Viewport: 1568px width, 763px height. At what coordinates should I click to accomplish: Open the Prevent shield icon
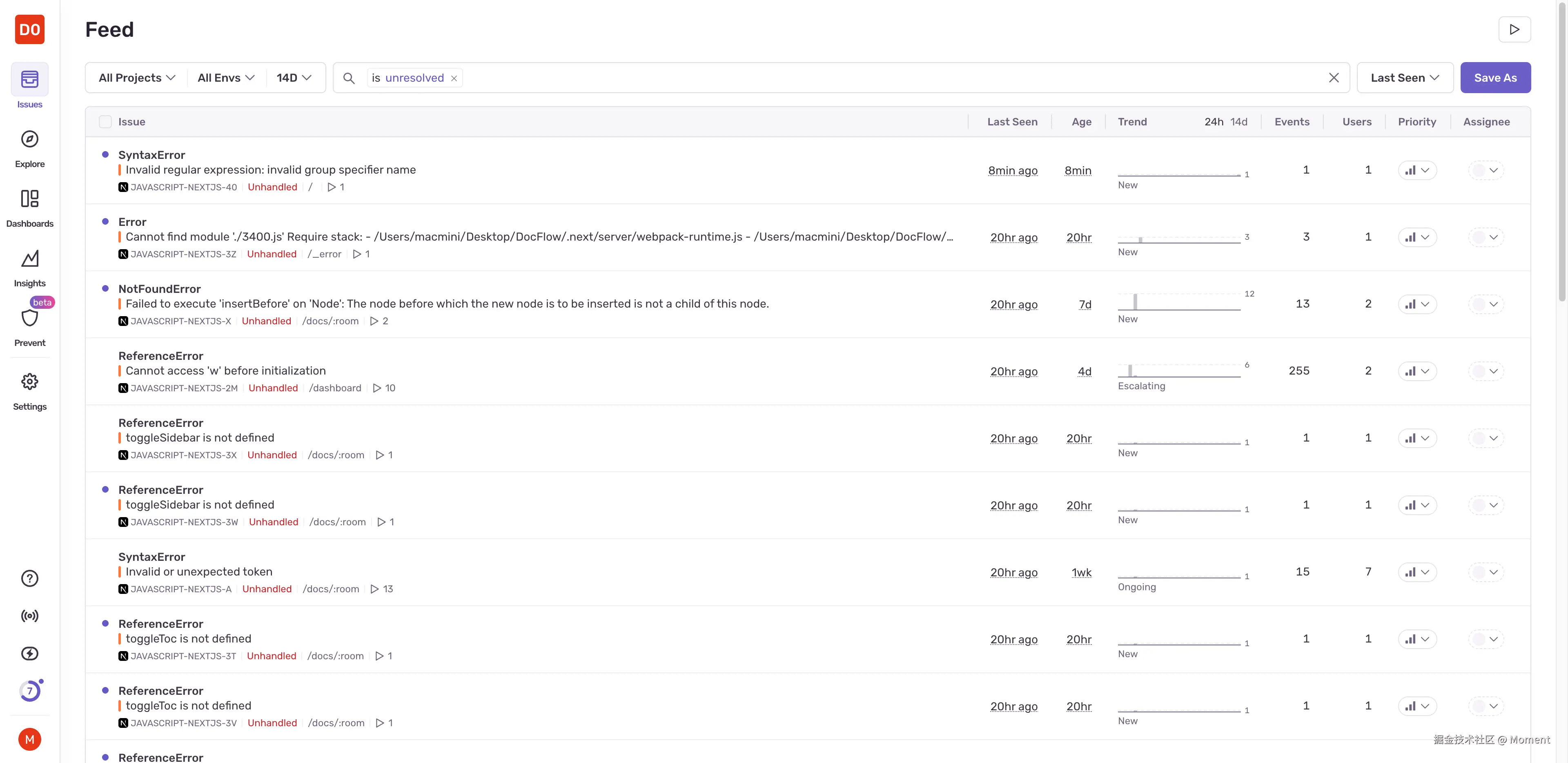[x=29, y=318]
